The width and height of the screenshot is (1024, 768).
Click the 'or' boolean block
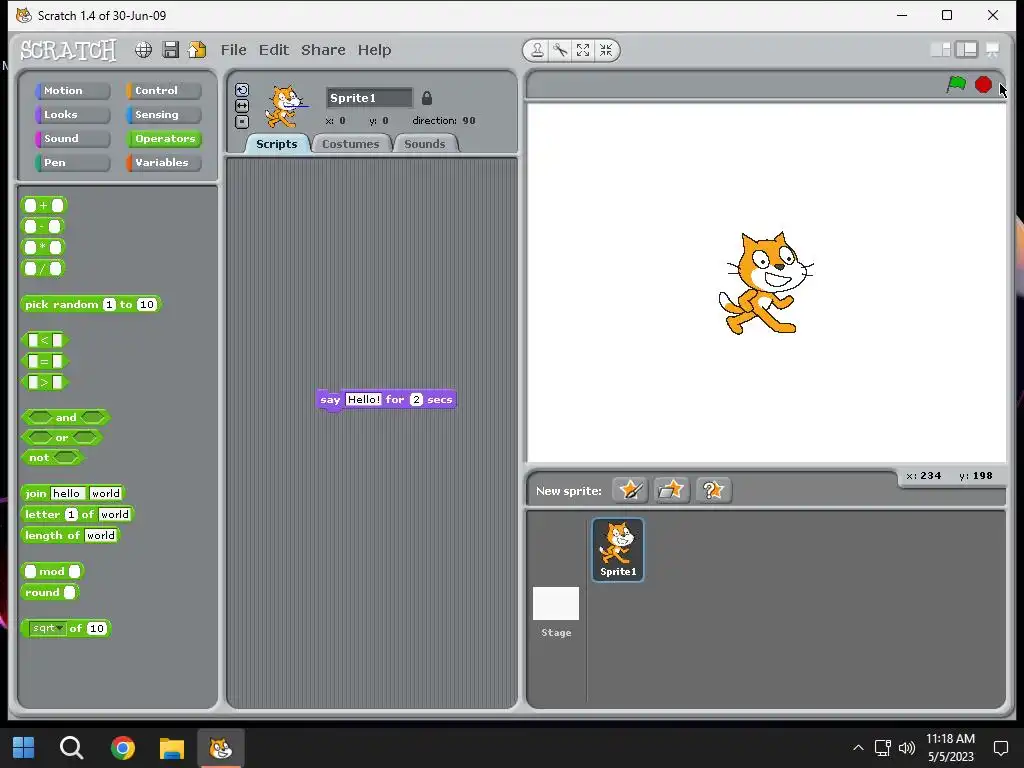click(61, 438)
